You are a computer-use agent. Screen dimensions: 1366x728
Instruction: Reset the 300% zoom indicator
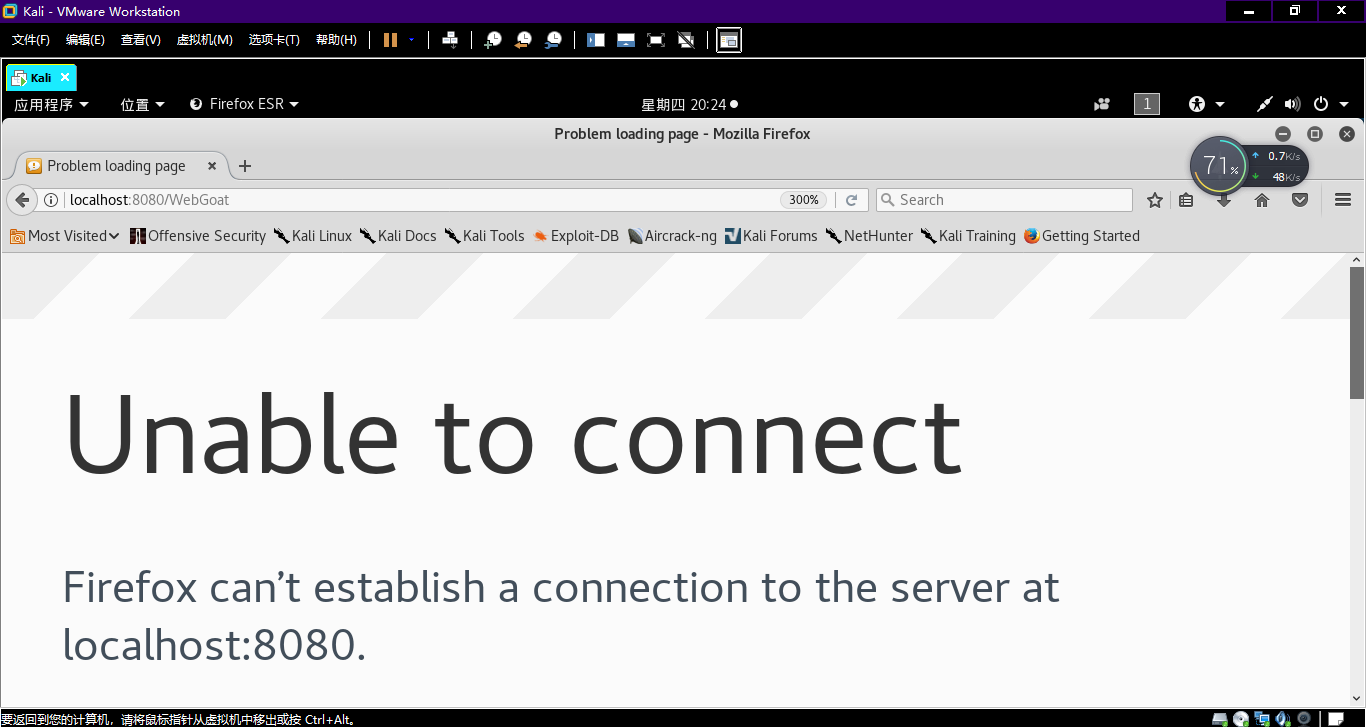click(804, 200)
